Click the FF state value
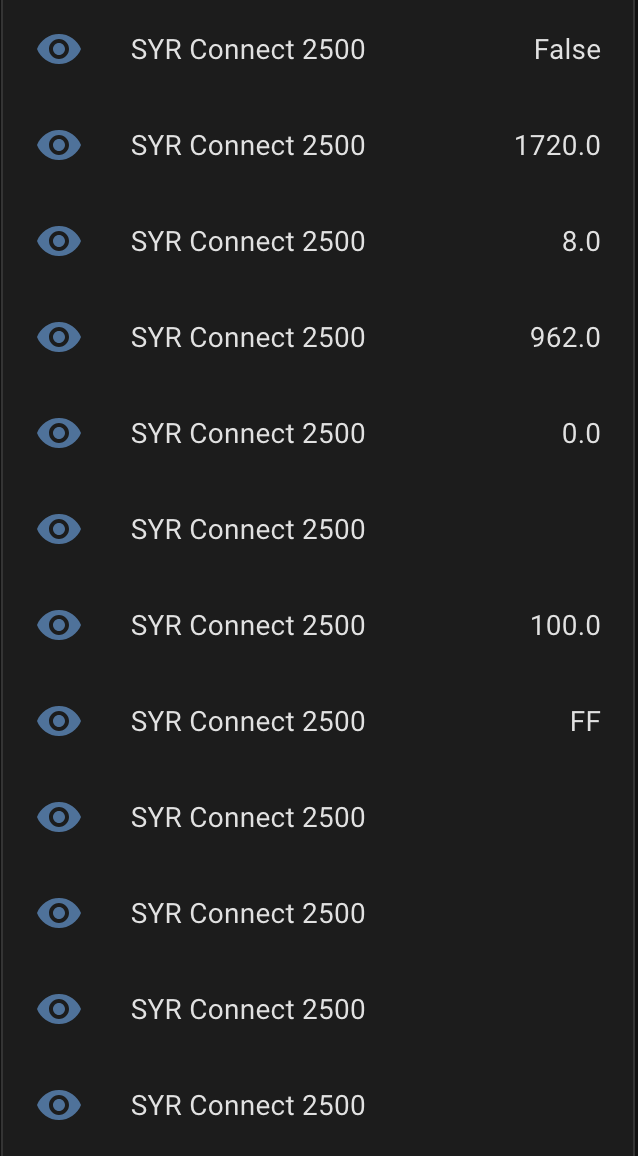Viewport: 638px width, 1156px height. (585, 721)
